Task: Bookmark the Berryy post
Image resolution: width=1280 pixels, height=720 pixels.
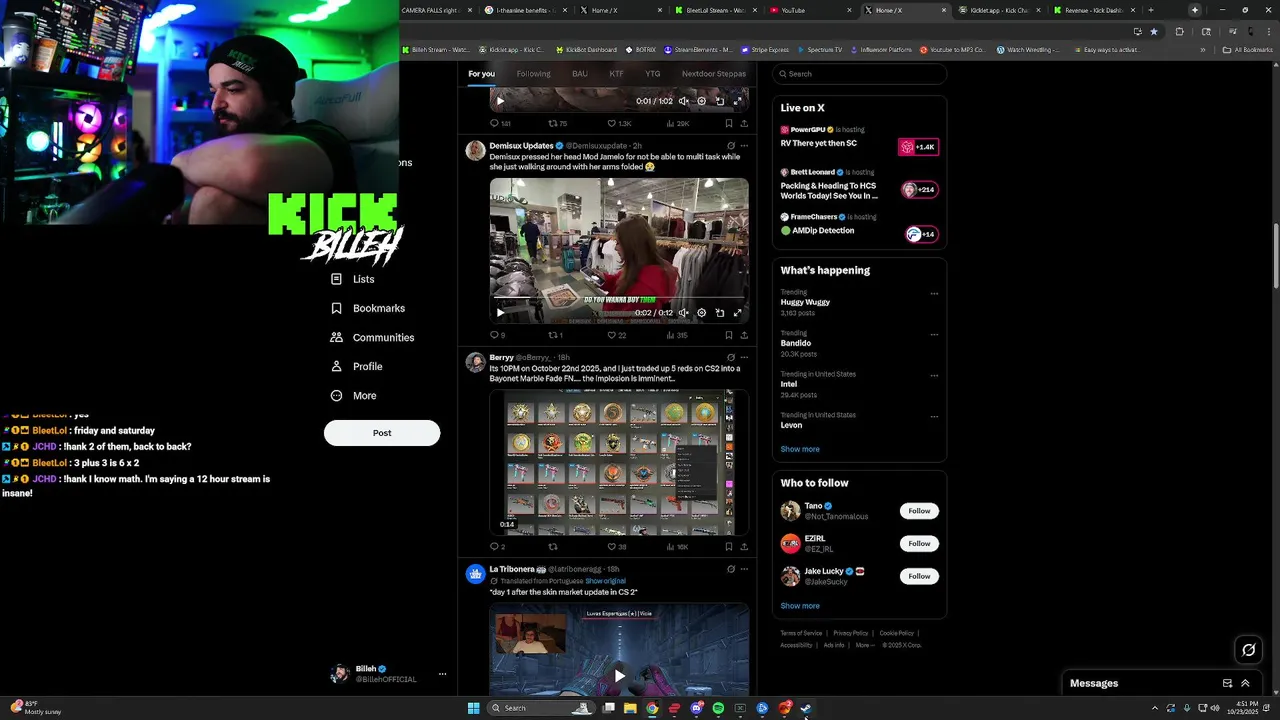Action: click(728, 547)
